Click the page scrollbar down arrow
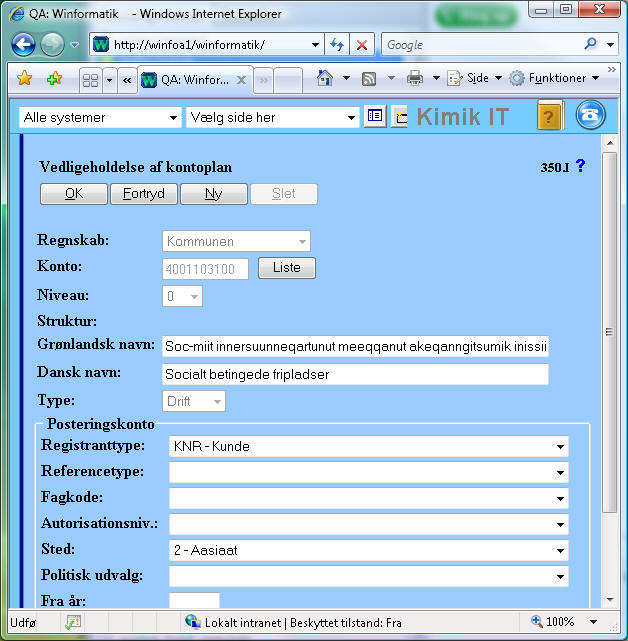 pos(610,600)
